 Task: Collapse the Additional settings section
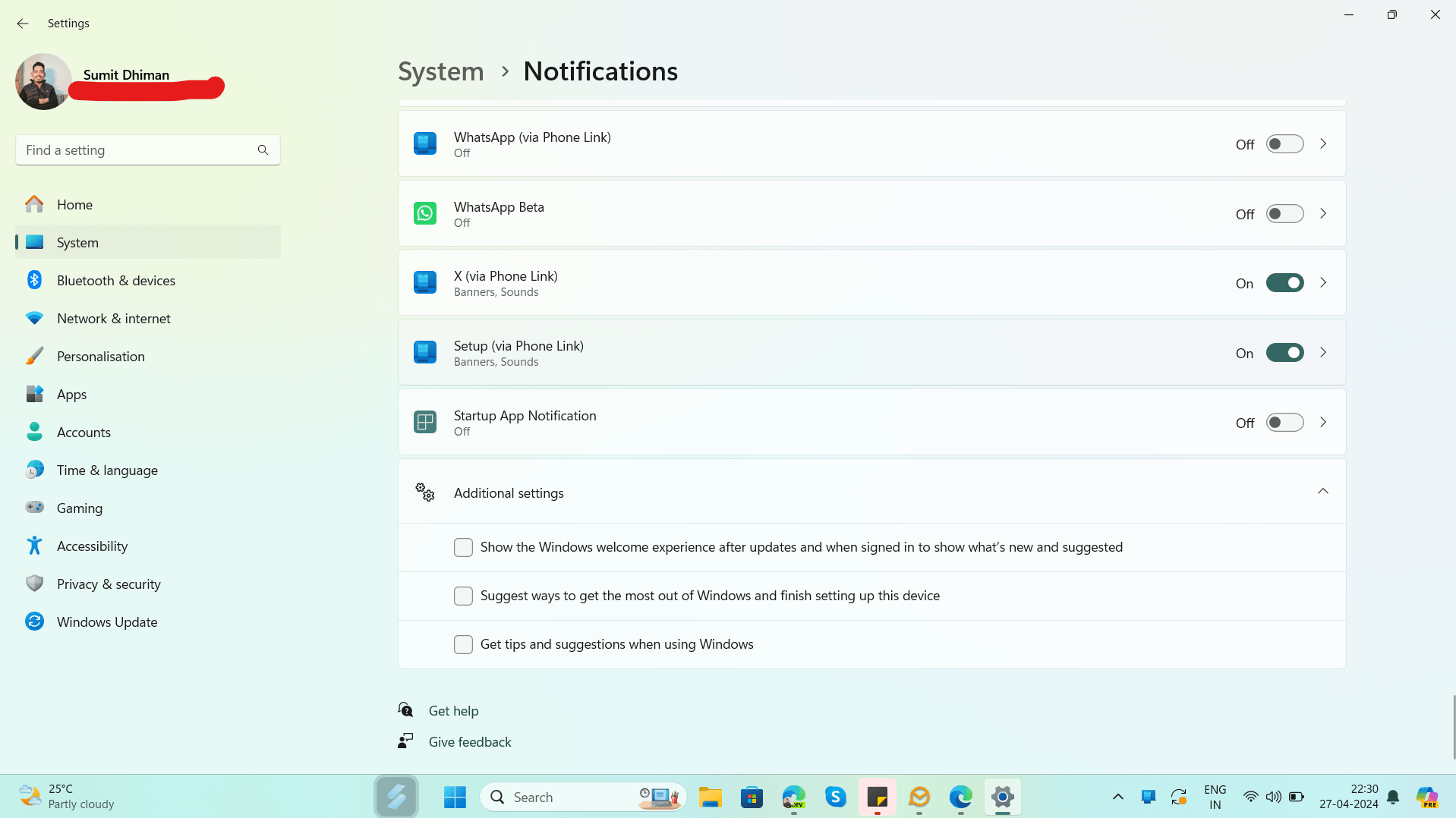click(x=1323, y=491)
